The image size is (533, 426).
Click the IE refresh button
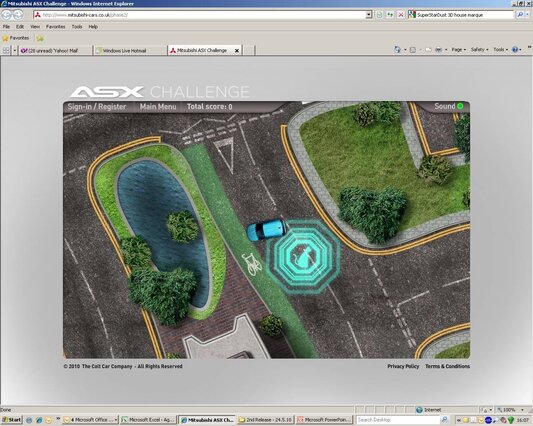click(x=390, y=15)
